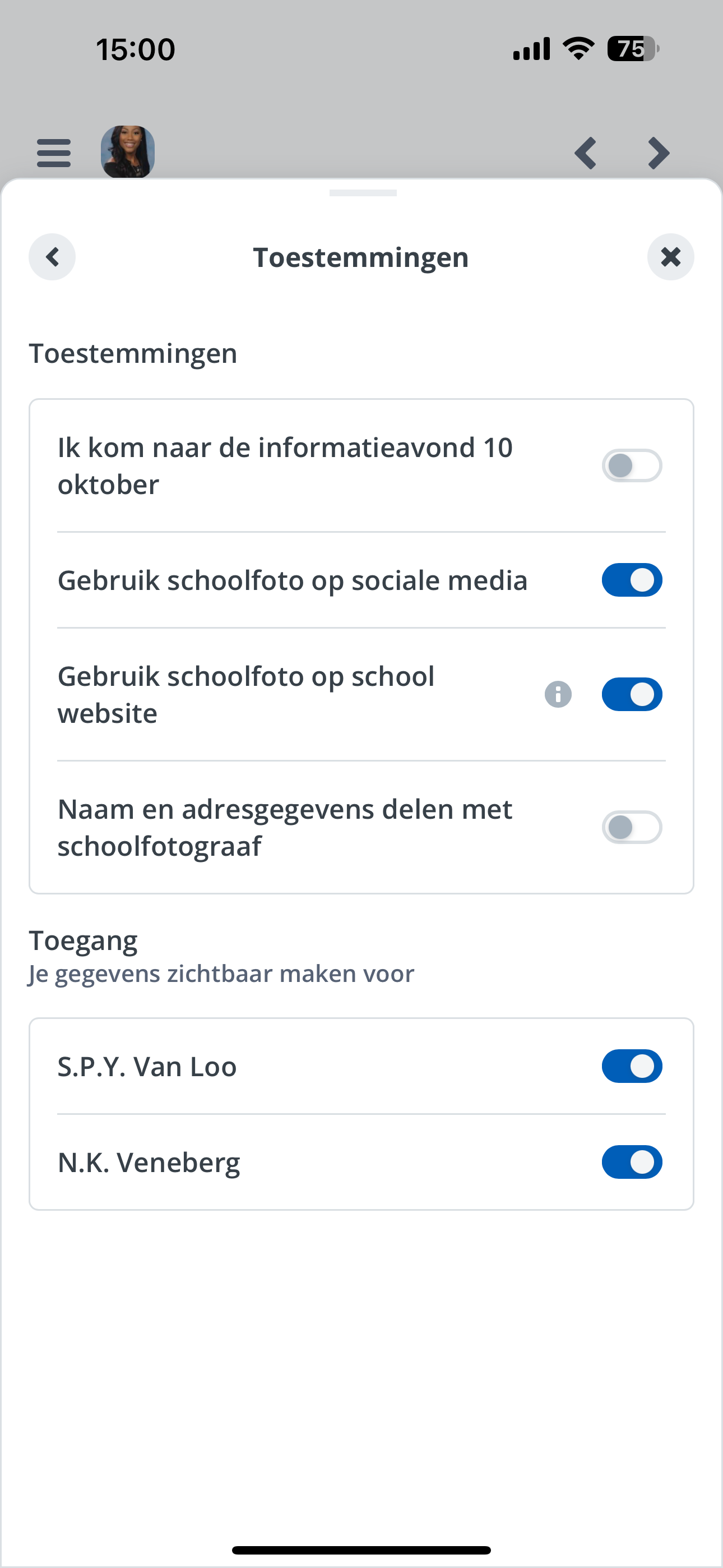Go back from Toestemmingen sheet

(x=52, y=257)
